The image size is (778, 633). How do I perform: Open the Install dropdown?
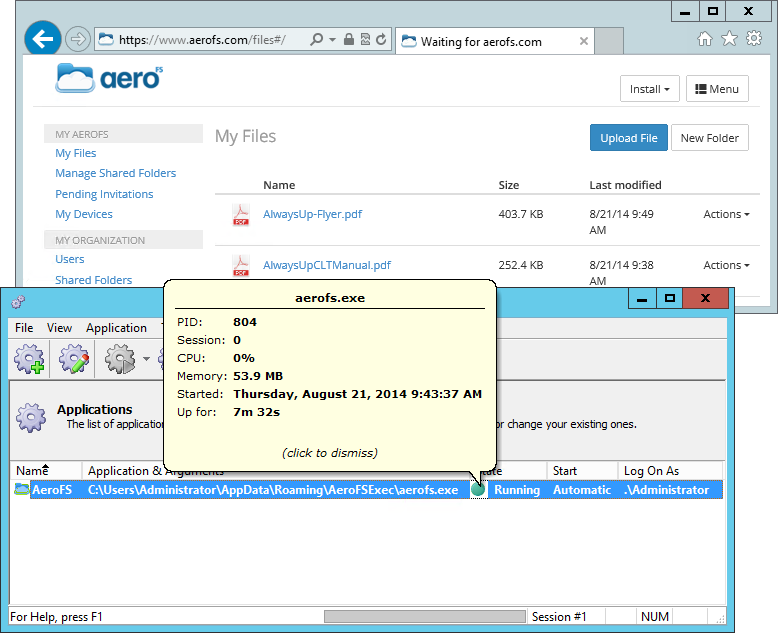649,89
